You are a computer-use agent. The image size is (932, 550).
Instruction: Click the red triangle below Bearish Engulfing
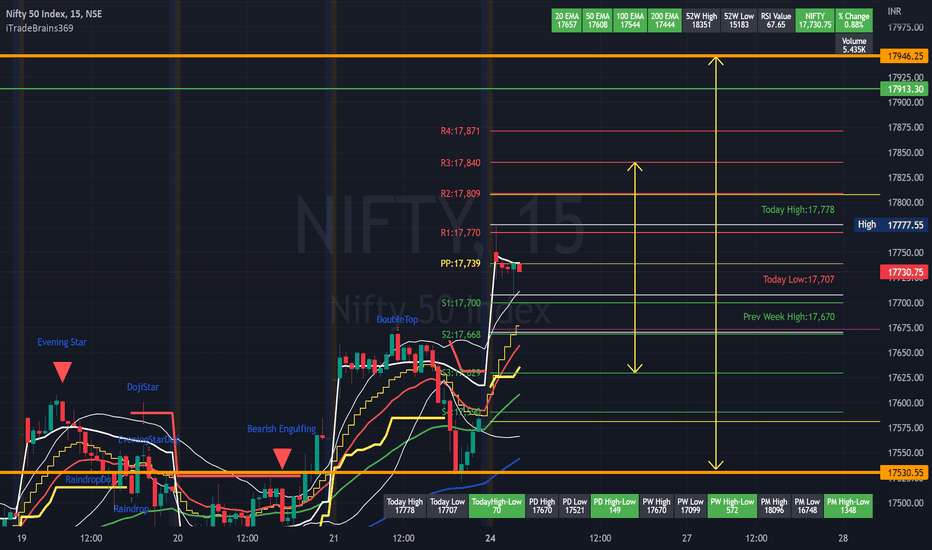[x=282, y=458]
